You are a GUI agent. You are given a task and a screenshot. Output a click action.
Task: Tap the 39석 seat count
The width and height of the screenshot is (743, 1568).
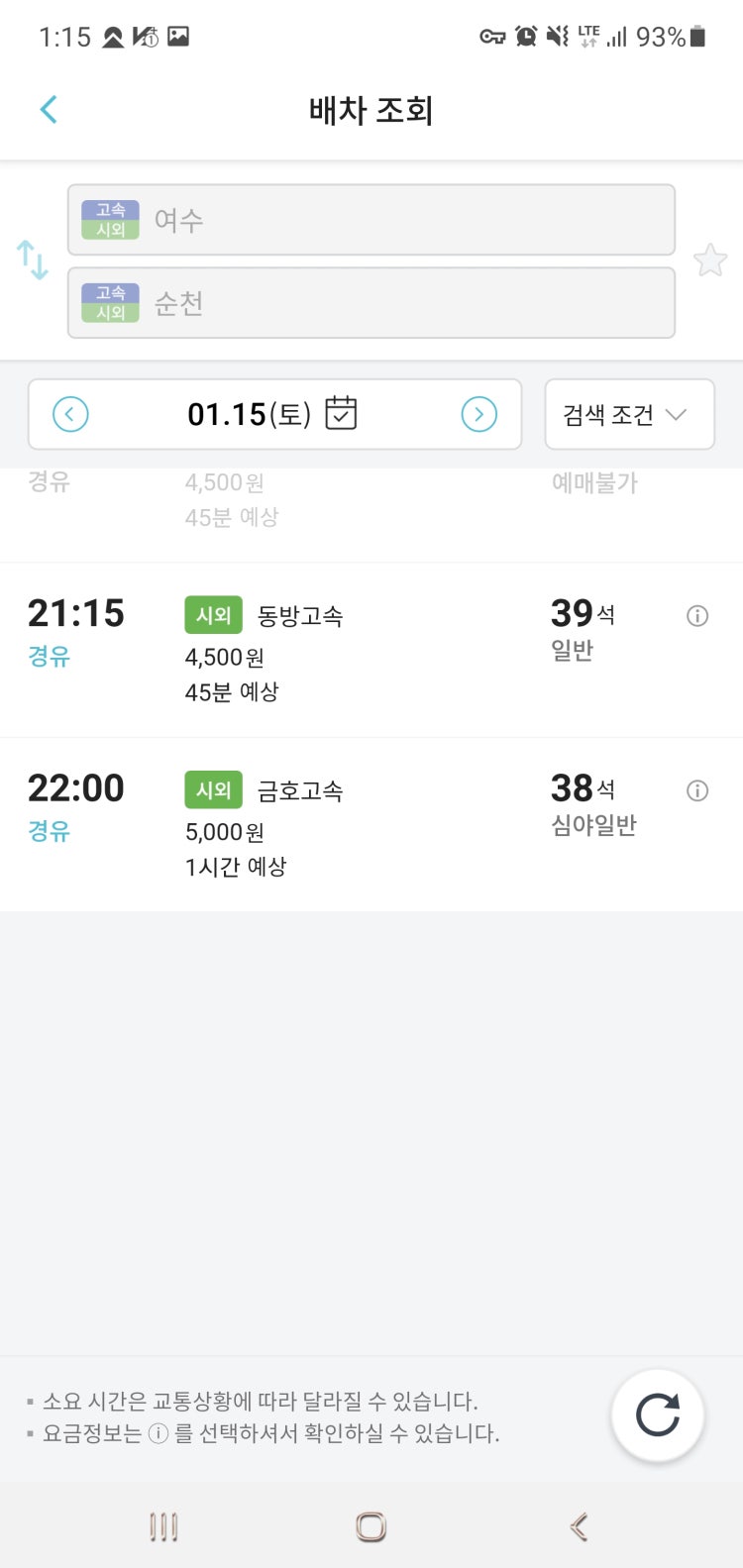(582, 614)
